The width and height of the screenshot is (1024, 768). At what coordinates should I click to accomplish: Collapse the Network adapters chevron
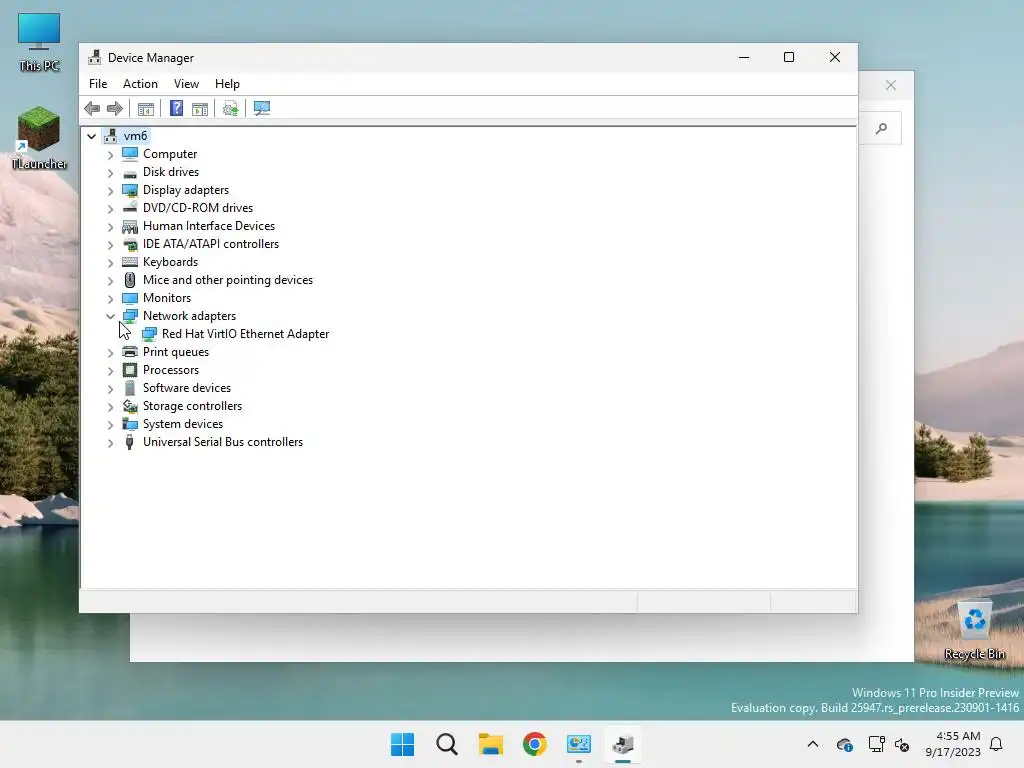point(110,316)
